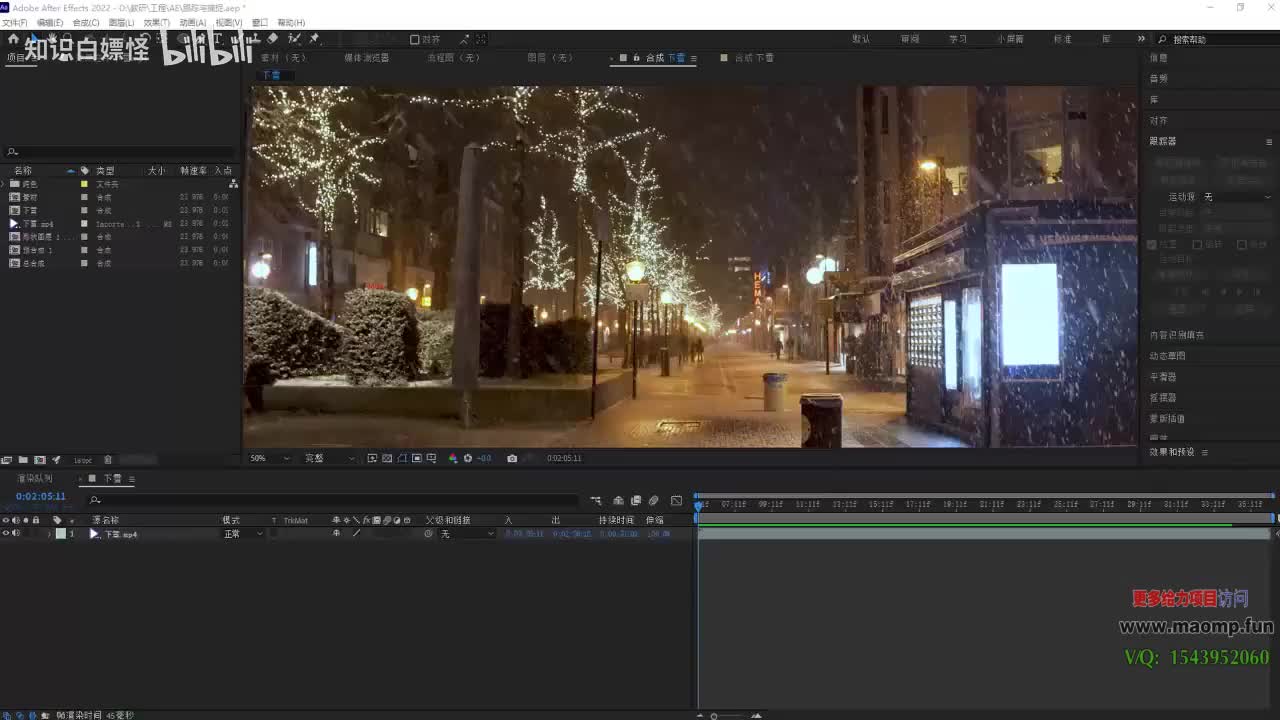Open the 效果(T) menu
This screenshot has height=720, width=1280.
coord(156,22)
